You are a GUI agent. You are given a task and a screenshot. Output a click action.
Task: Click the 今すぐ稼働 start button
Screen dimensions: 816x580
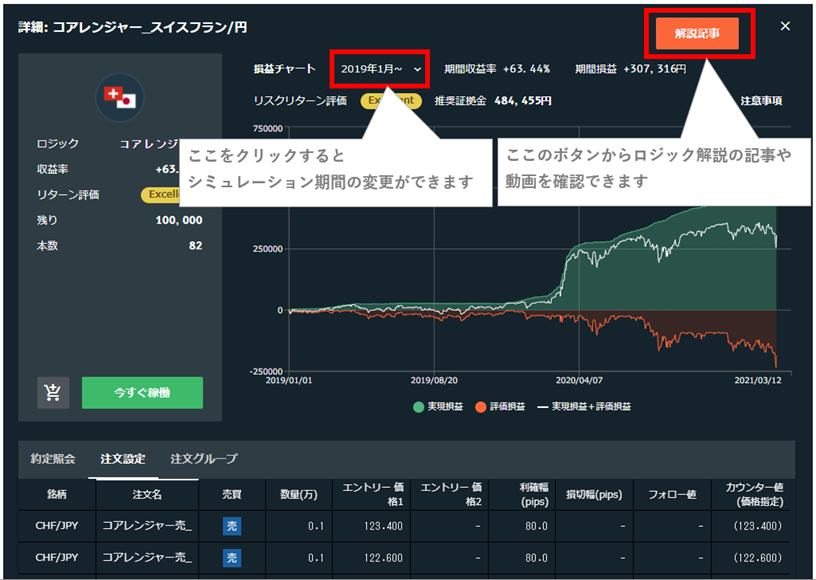click(142, 392)
